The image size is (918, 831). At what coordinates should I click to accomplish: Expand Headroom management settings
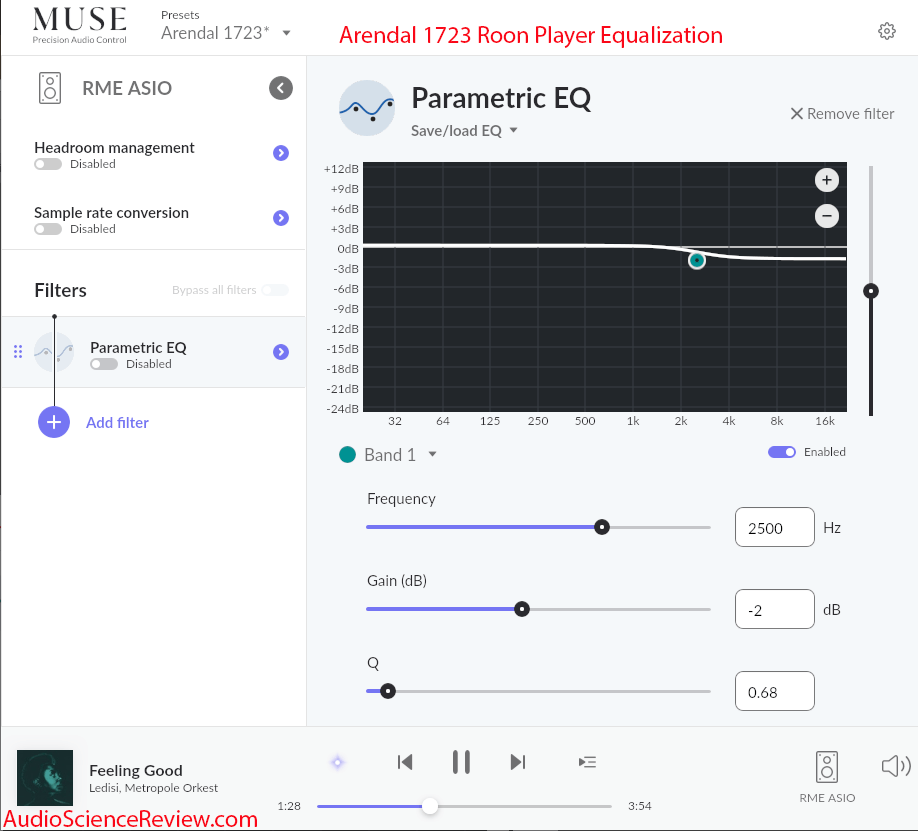coord(281,153)
